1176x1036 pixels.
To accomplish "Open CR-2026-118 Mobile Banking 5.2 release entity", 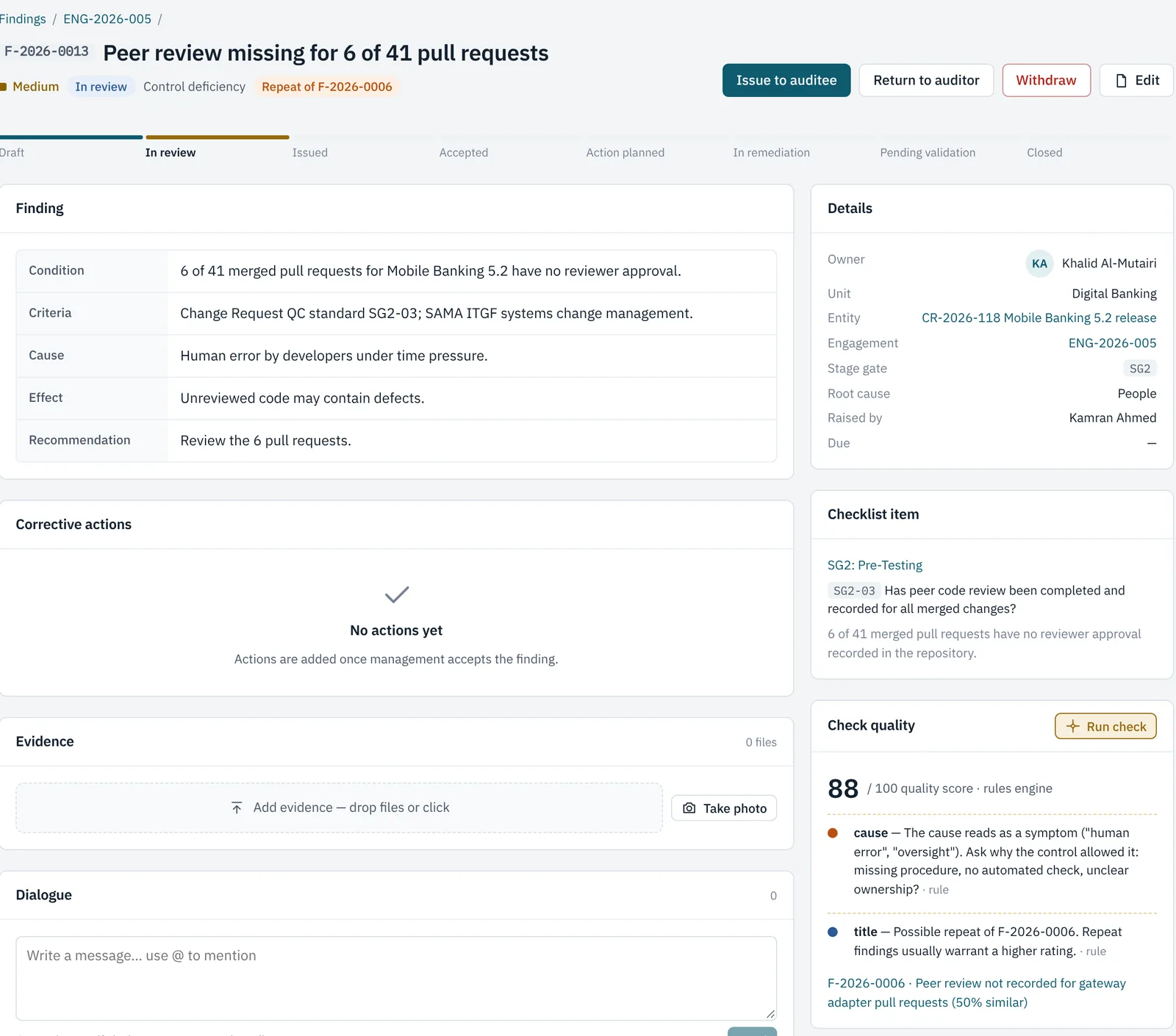I will pos(1039,318).
